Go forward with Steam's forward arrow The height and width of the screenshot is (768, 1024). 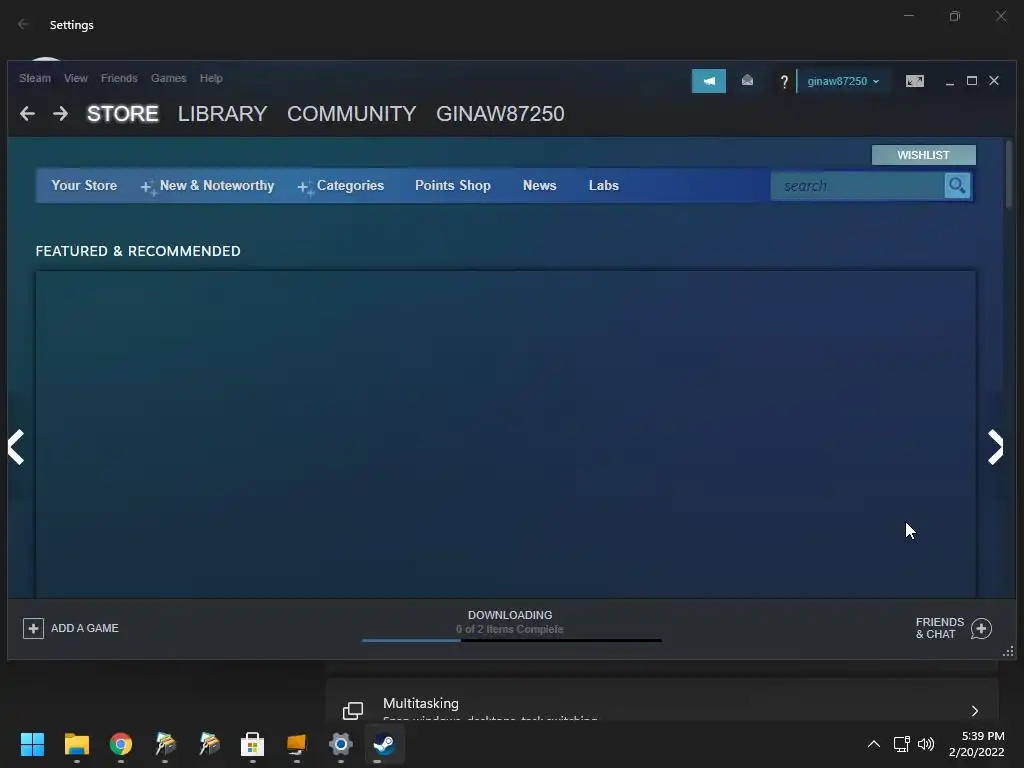coord(60,114)
